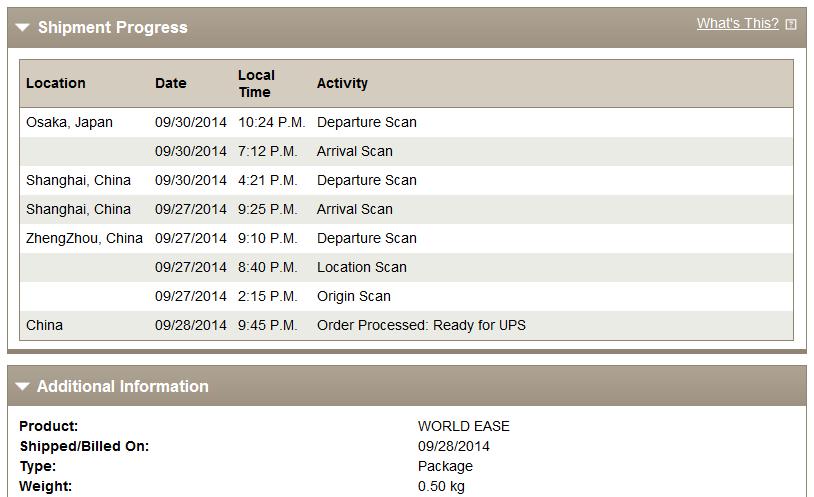Open the What's This? help link
The image size is (814, 497).
coord(738,23)
